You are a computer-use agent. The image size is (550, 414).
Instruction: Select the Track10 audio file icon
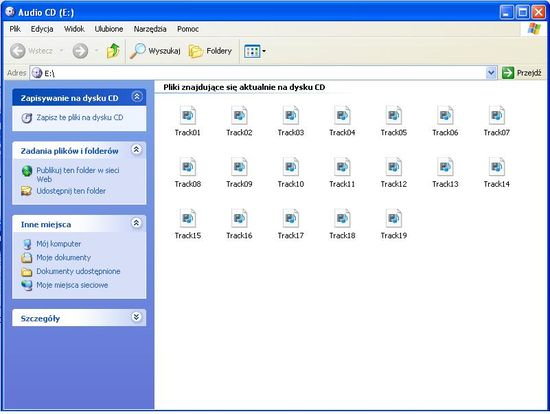[x=291, y=167]
